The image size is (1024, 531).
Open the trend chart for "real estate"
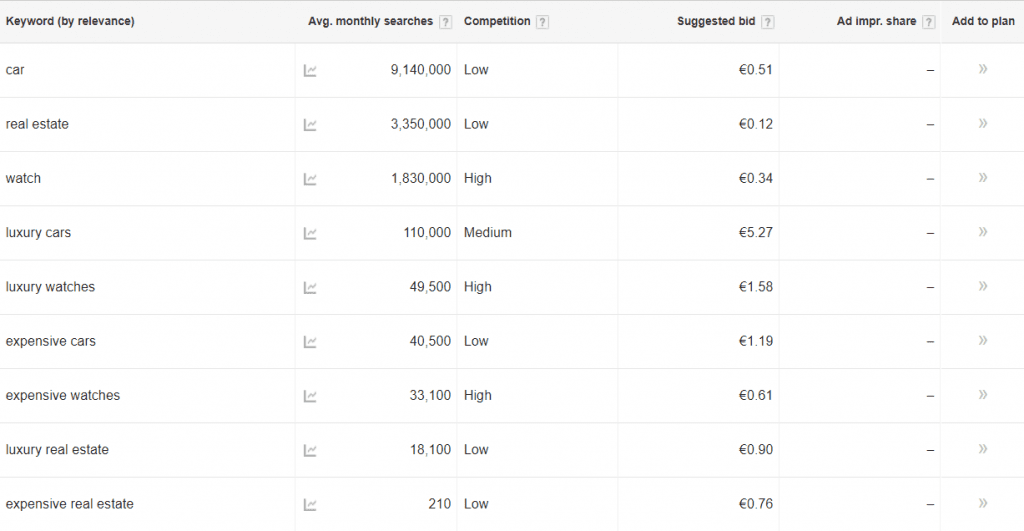[310, 124]
